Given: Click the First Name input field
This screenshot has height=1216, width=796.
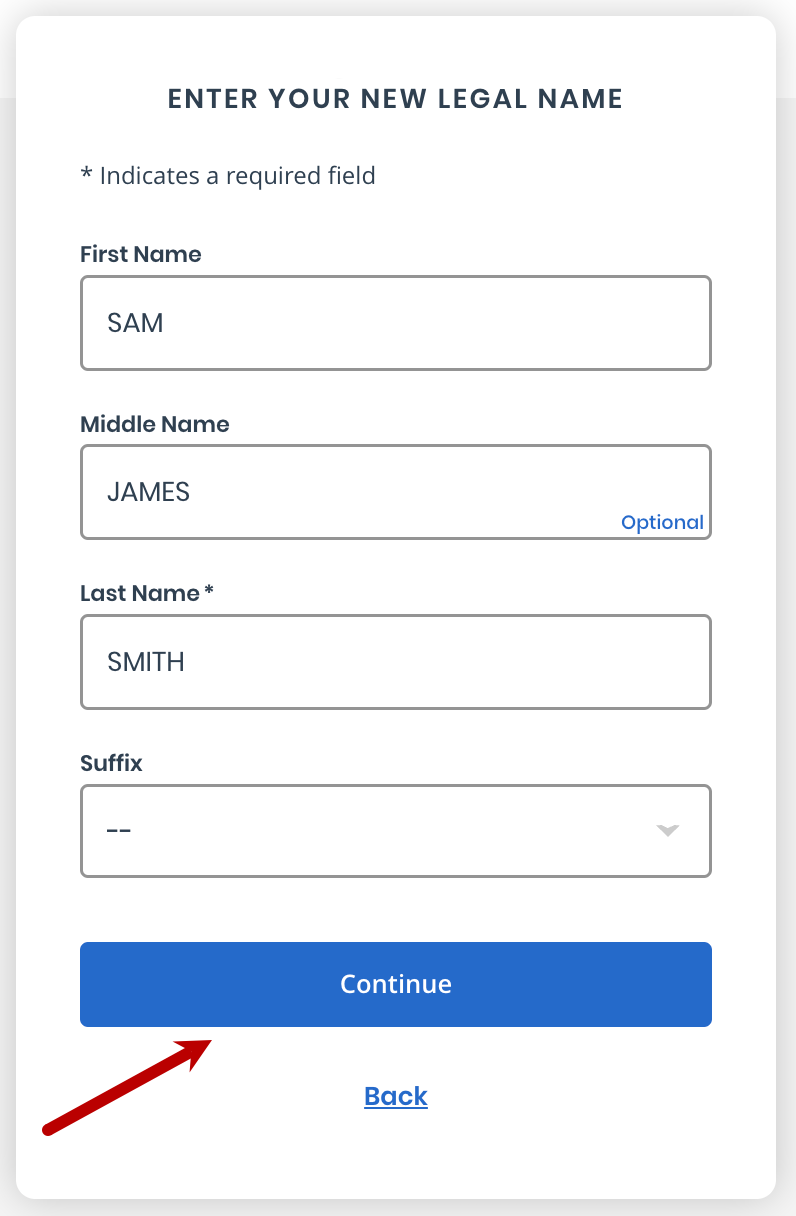Looking at the screenshot, I should click(395, 323).
